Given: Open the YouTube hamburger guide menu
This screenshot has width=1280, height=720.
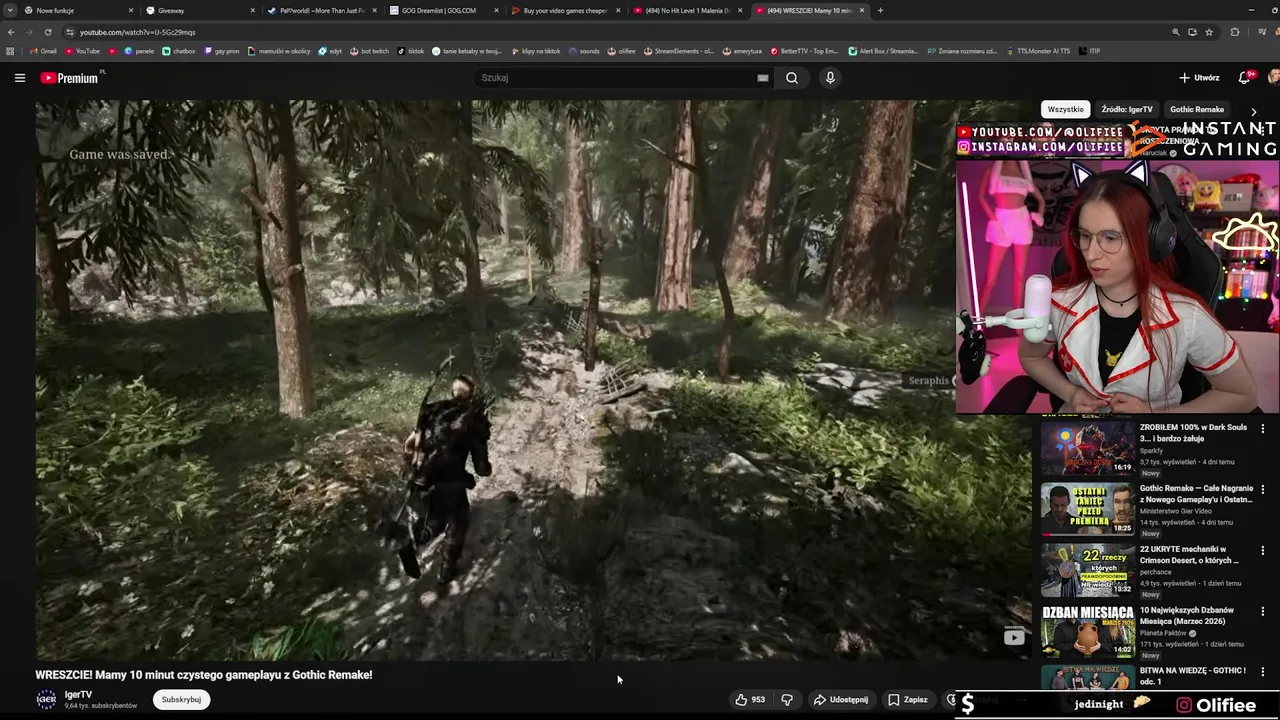Looking at the screenshot, I should 19,78.
